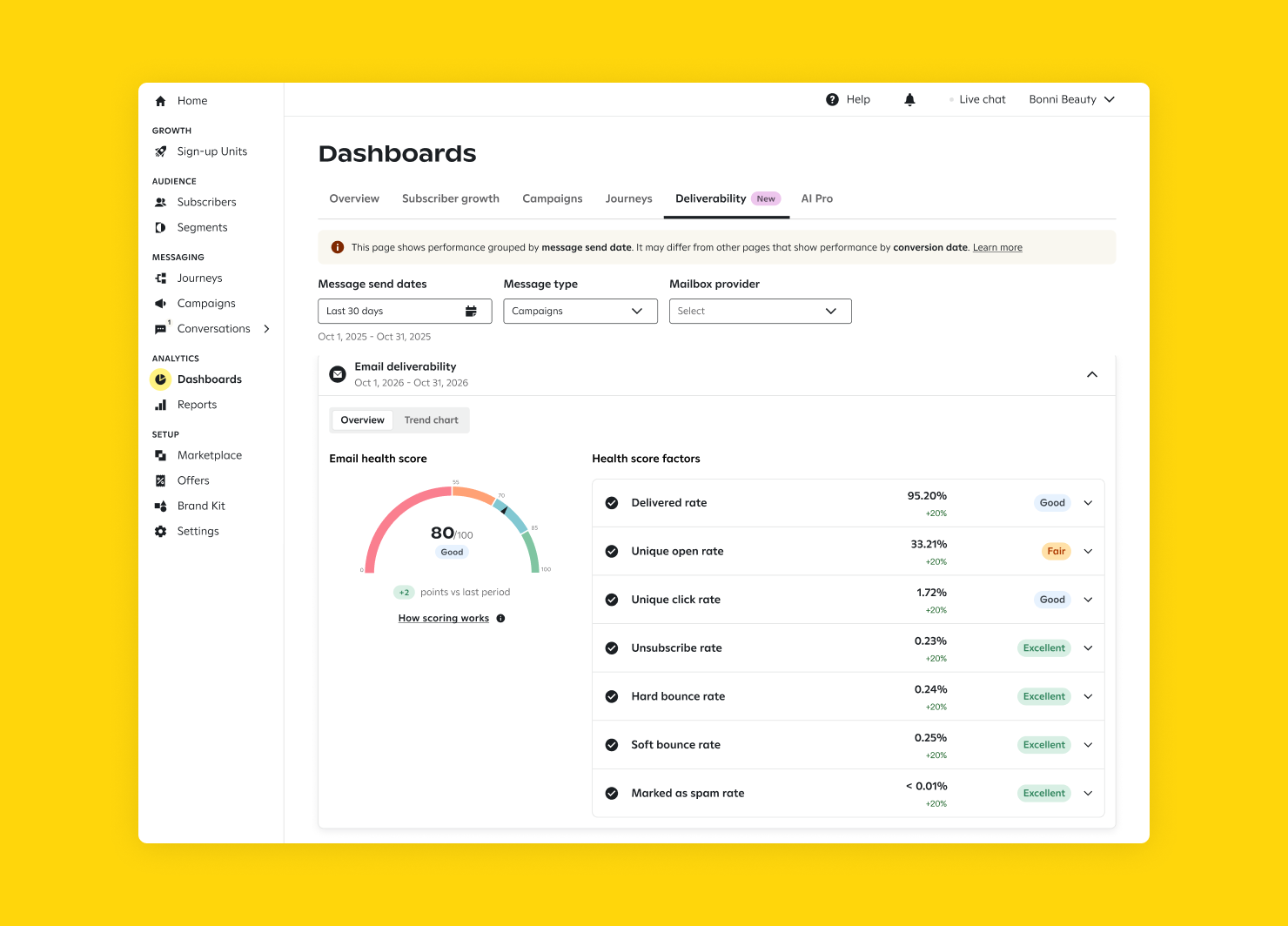
Task: Switch to the Campaigns dashboard tab
Action: (553, 198)
